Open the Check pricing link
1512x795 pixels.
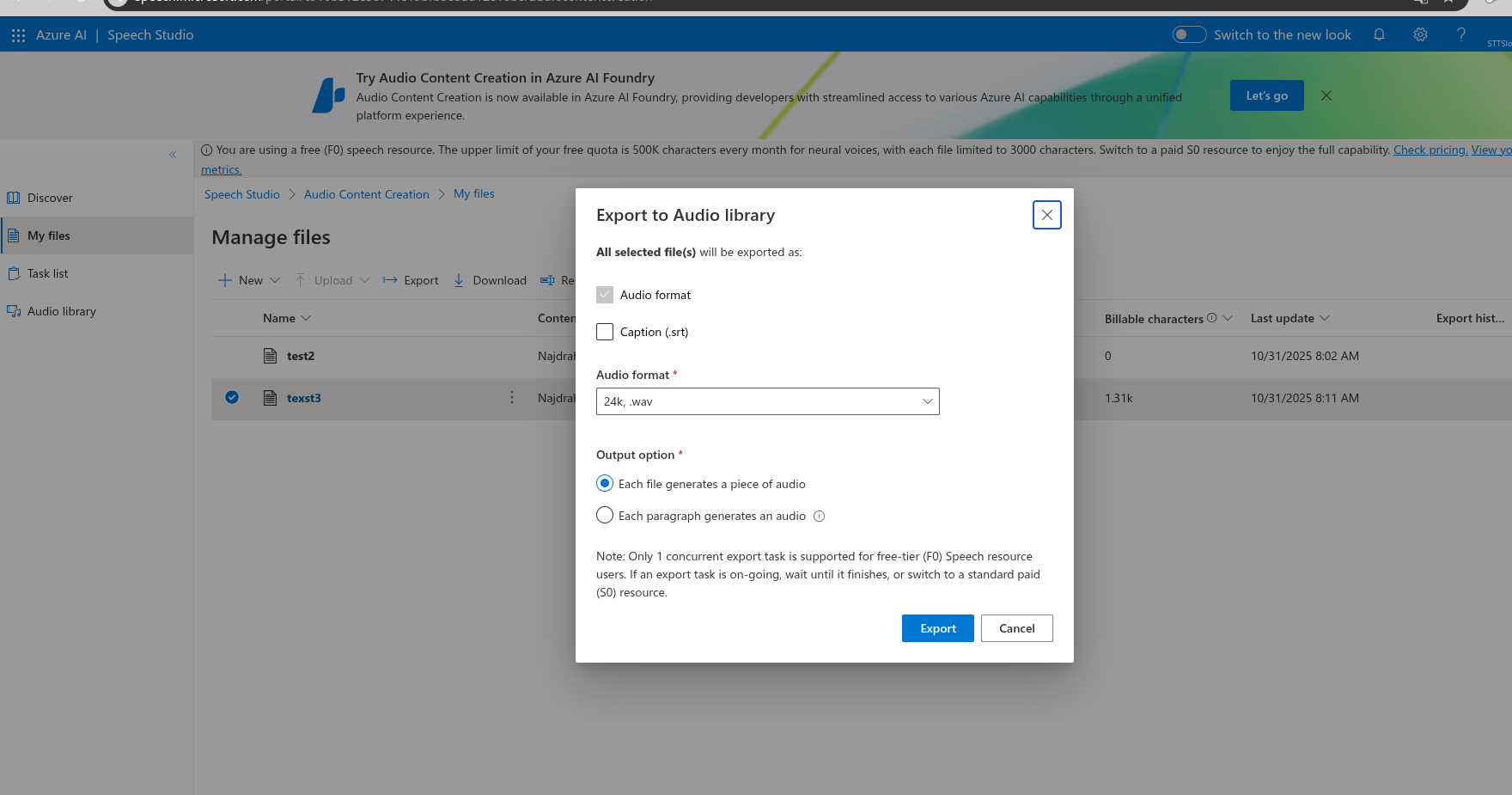tap(1430, 150)
